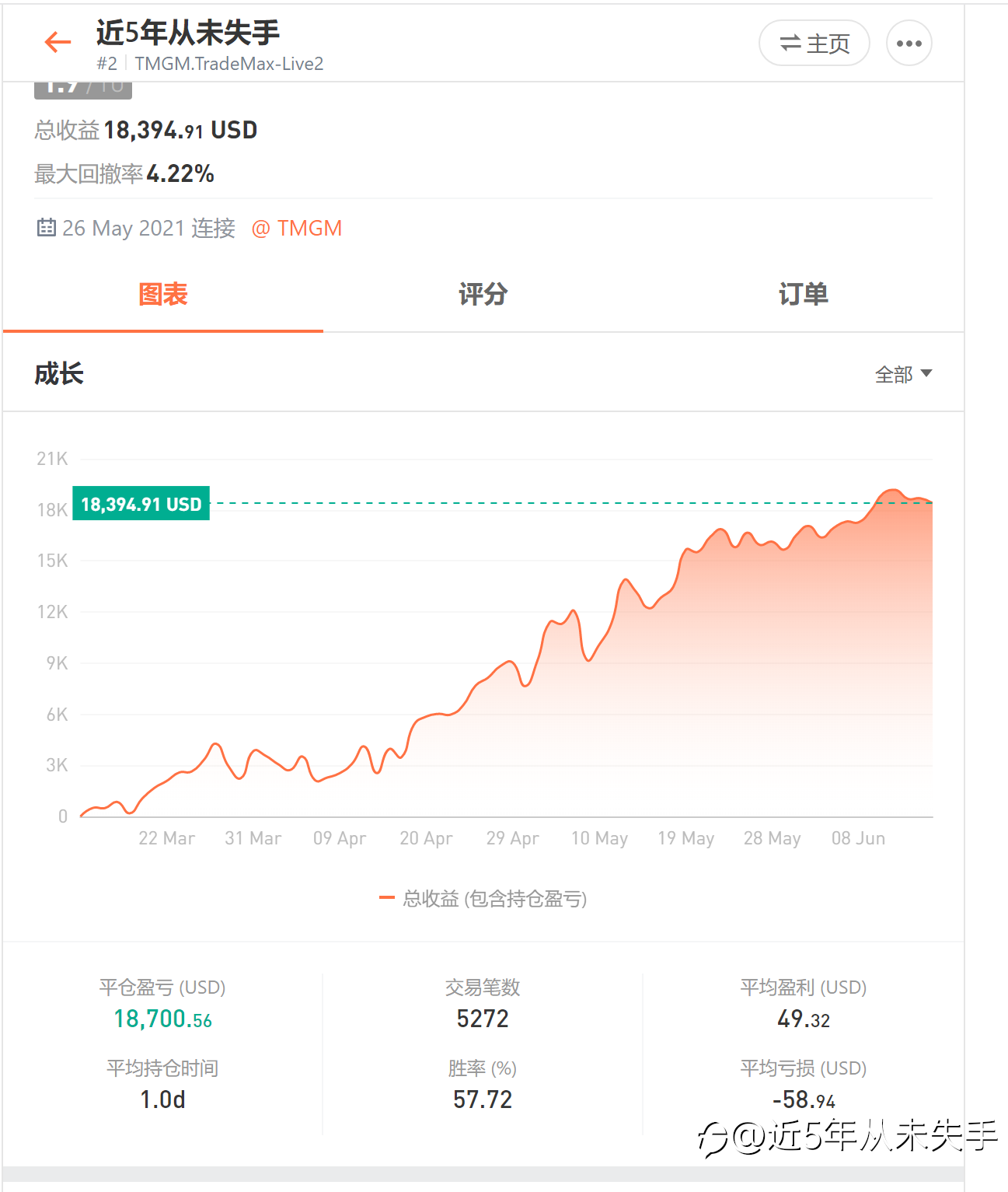The height and width of the screenshot is (1192, 1008).
Task: Switch to the 评分 tab
Action: pyautogui.click(x=483, y=295)
